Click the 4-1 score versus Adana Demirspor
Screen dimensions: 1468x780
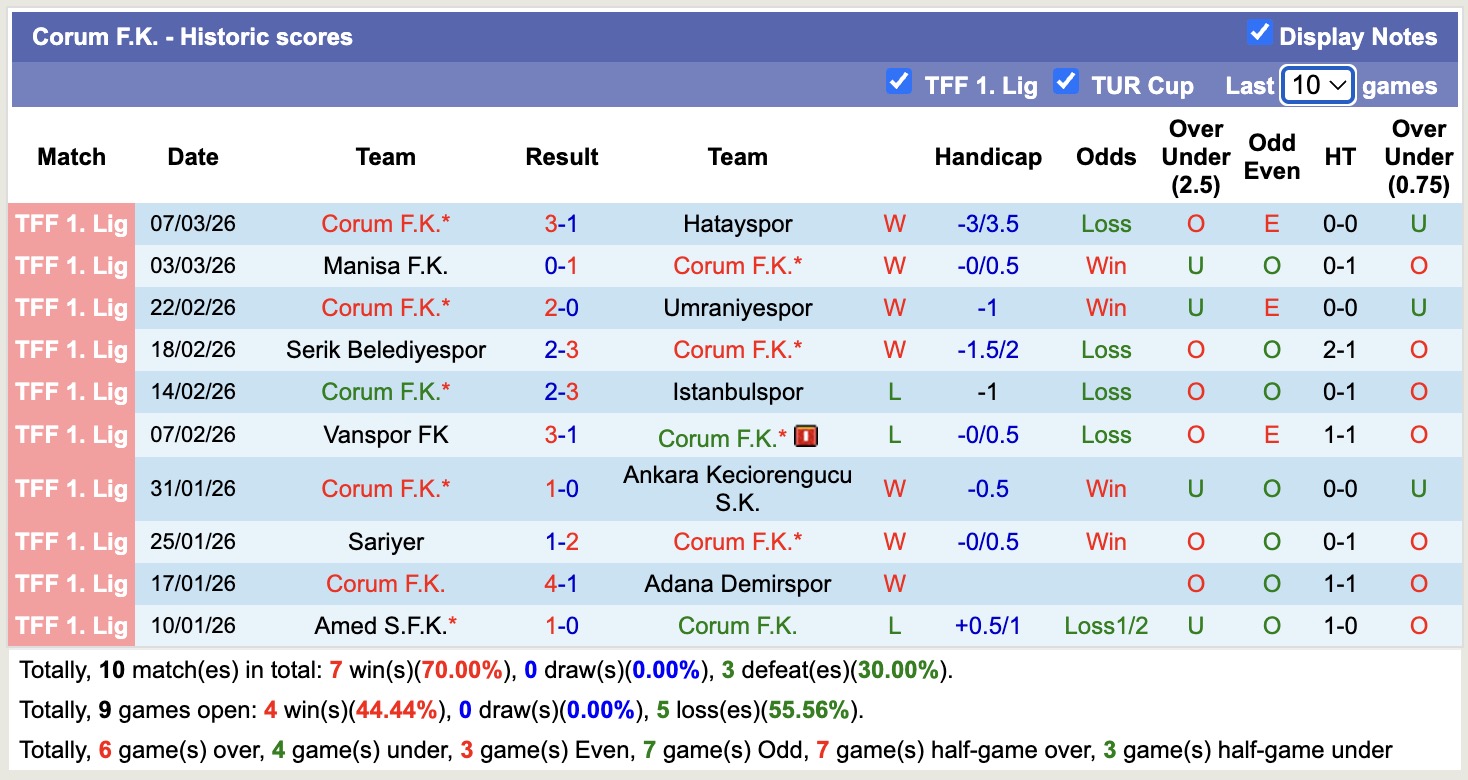point(561,584)
